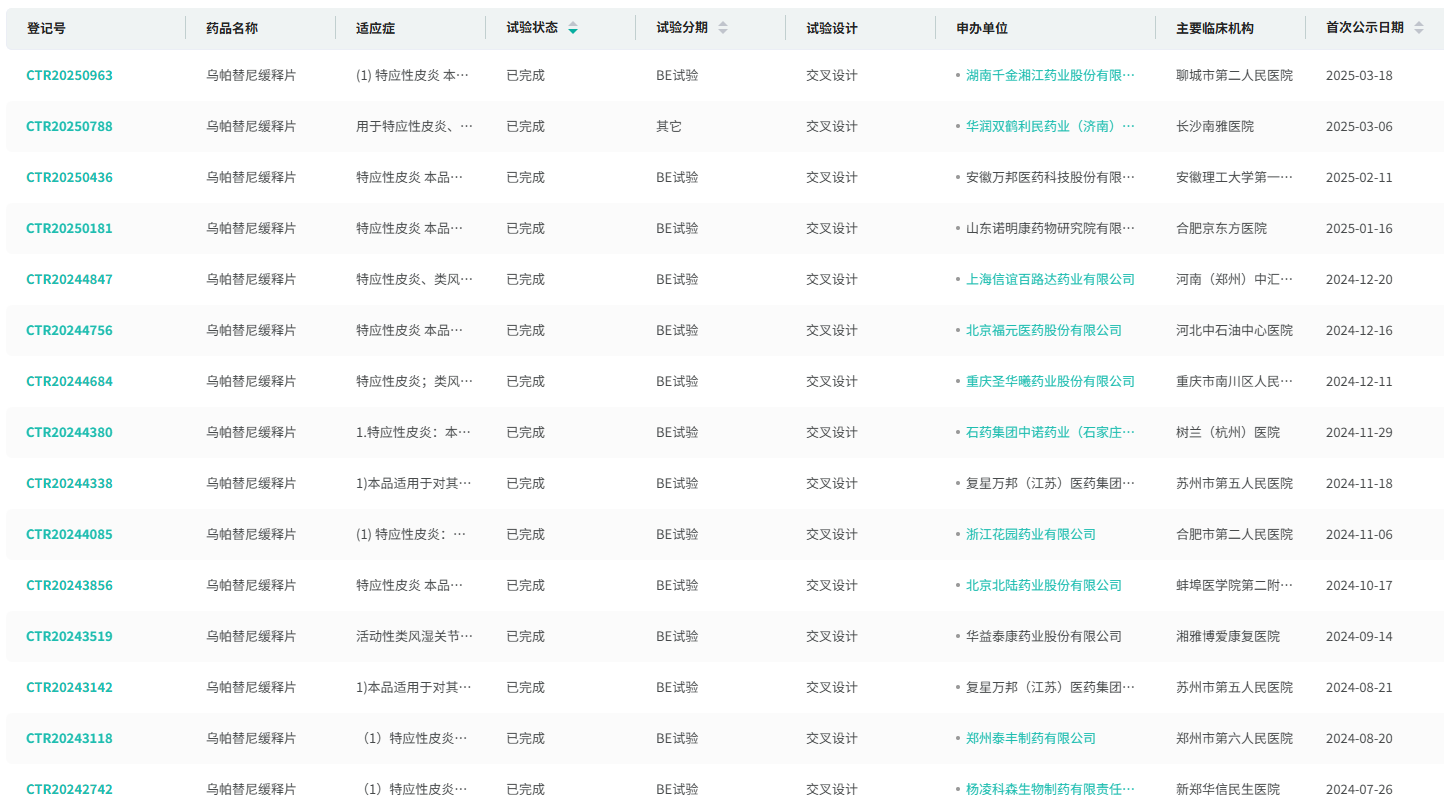The height and width of the screenshot is (808, 1444).
Task: Select indication 活动性类风湿关节… cell
Action: tap(414, 636)
